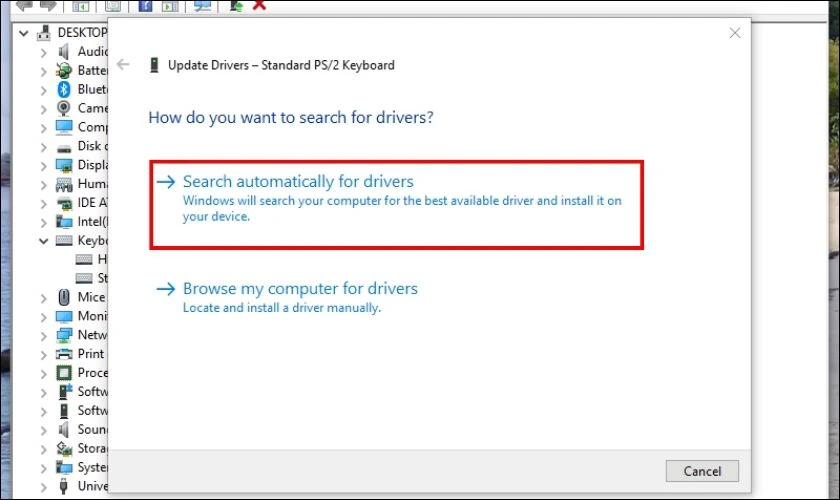Click the Mice mouse category icon
The image size is (840, 500).
(64, 297)
